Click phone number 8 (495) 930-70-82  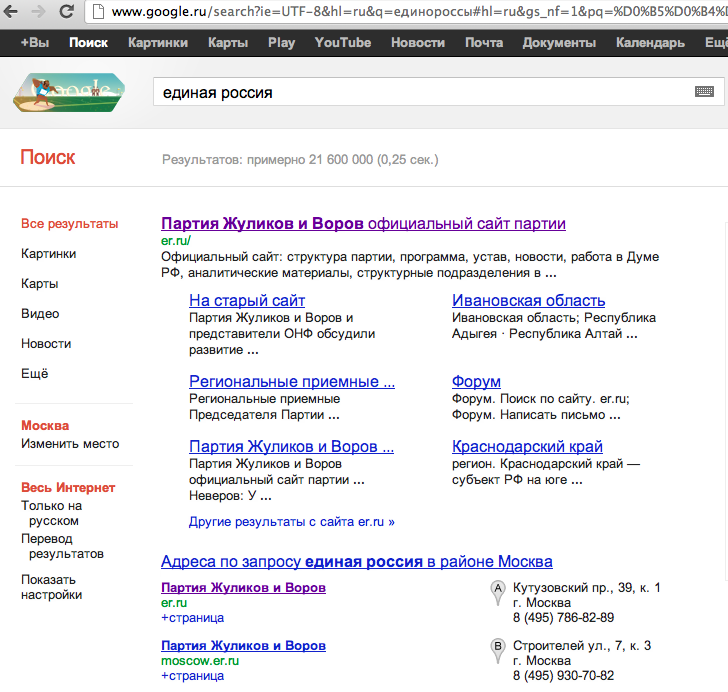coord(563,675)
